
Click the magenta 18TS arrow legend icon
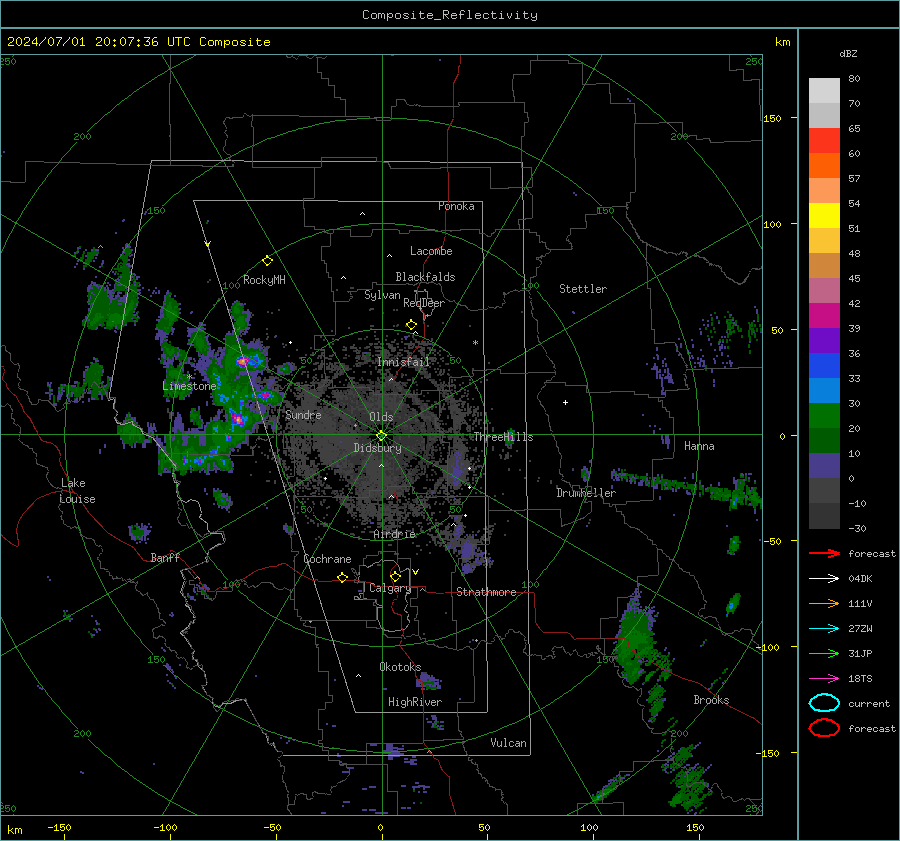[x=824, y=679]
